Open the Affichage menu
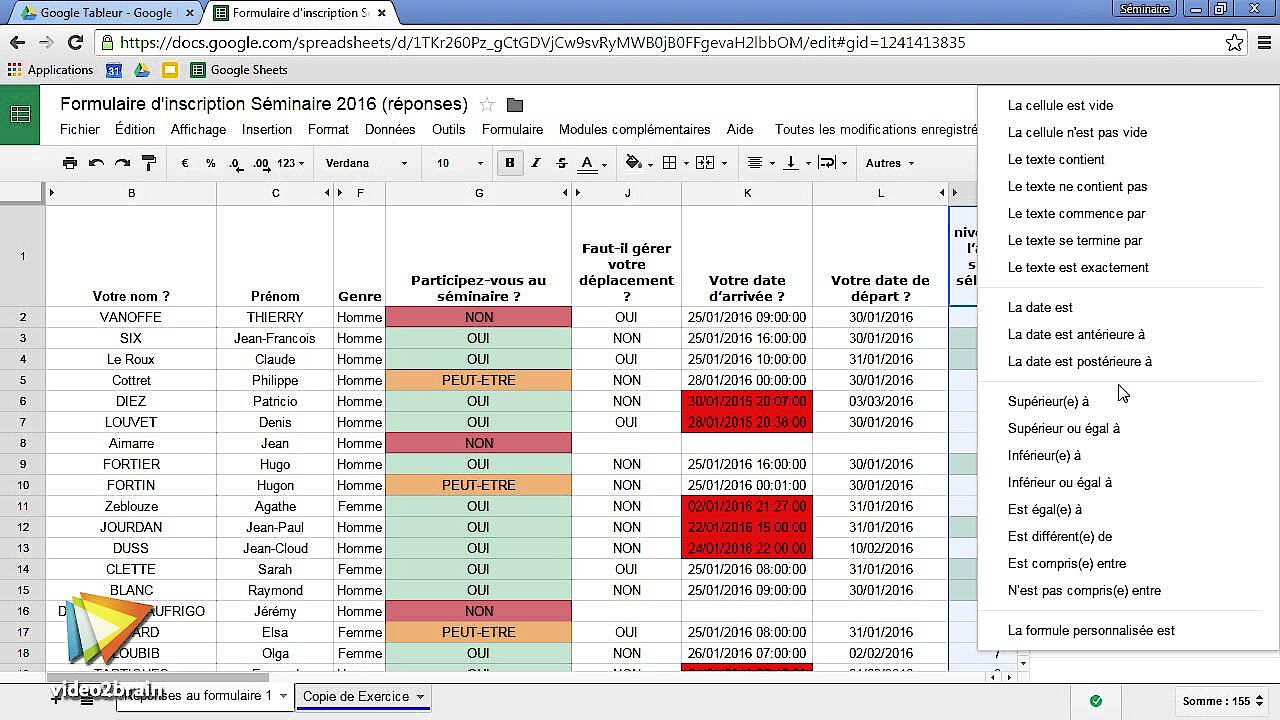Image resolution: width=1280 pixels, height=720 pixels. click(198, 129)
